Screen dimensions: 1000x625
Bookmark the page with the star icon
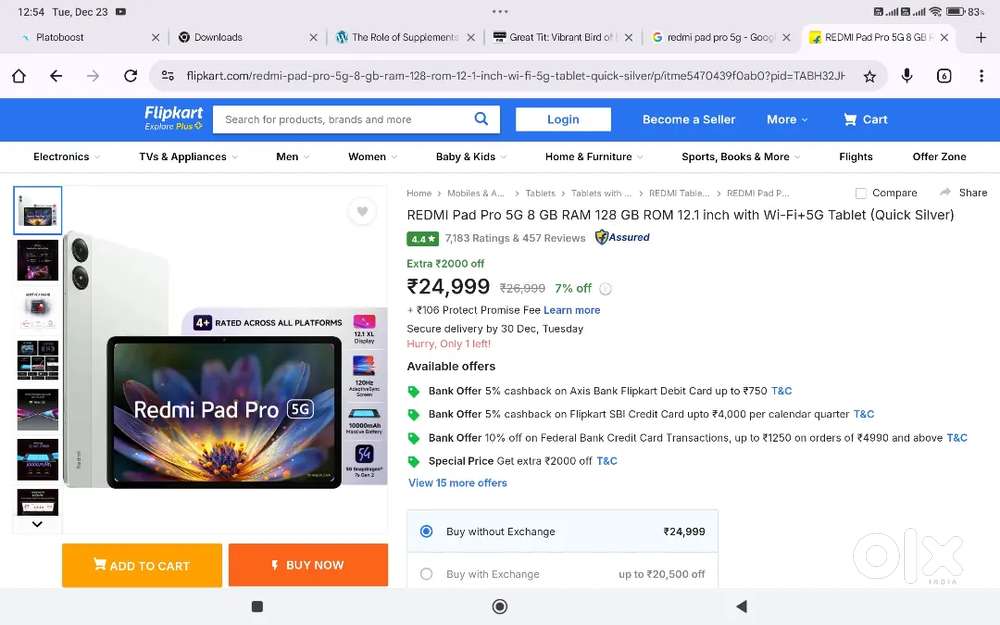pos(870,76)
